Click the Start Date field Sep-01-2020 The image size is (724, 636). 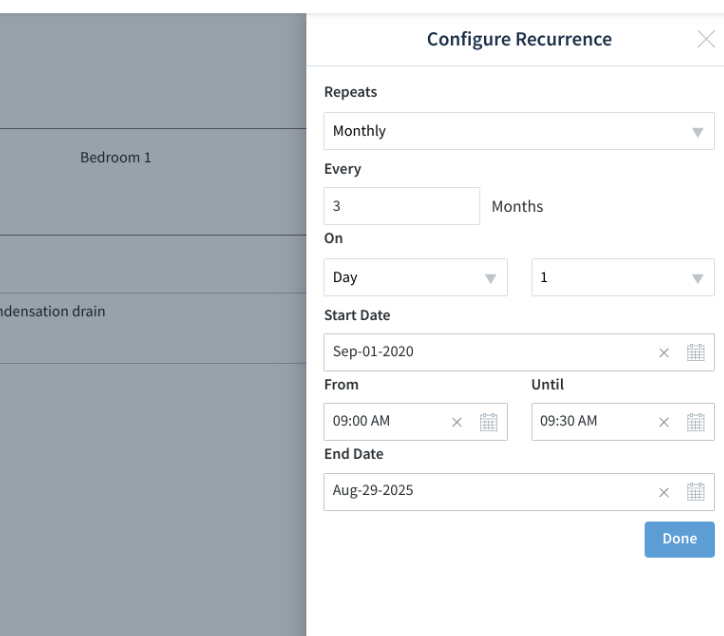519,352
